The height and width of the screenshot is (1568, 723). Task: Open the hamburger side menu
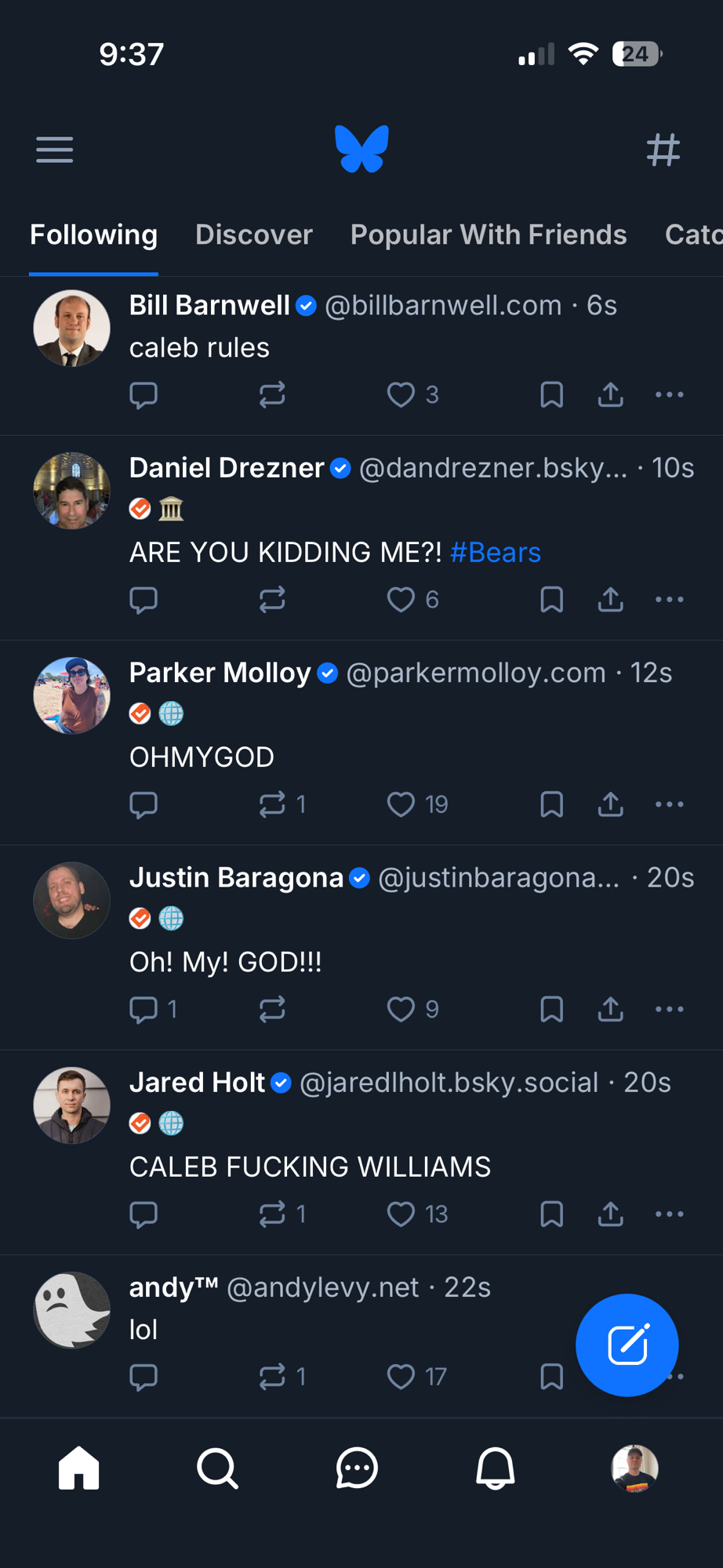[54, 149]
